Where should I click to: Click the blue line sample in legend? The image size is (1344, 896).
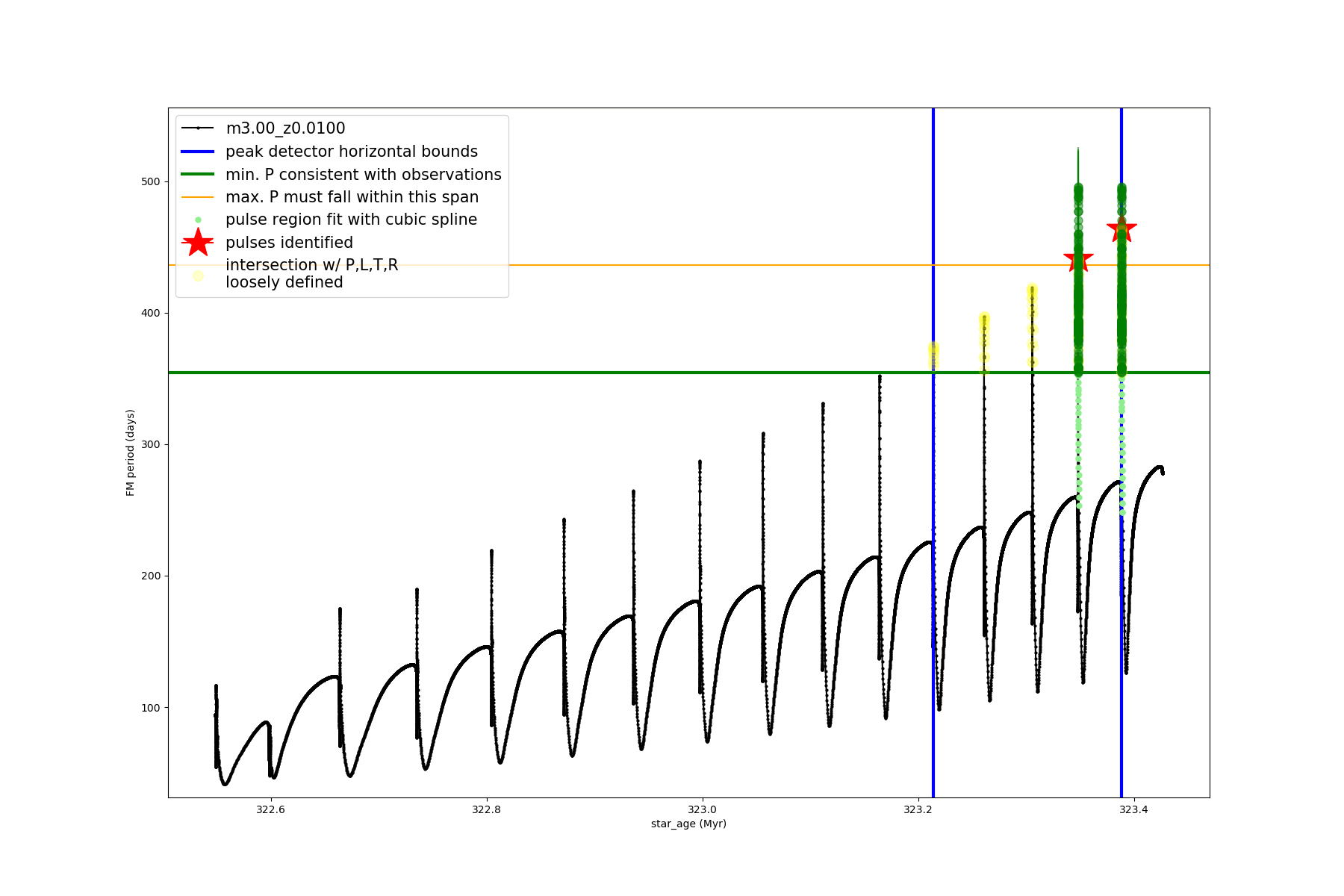tap(198, 152)
